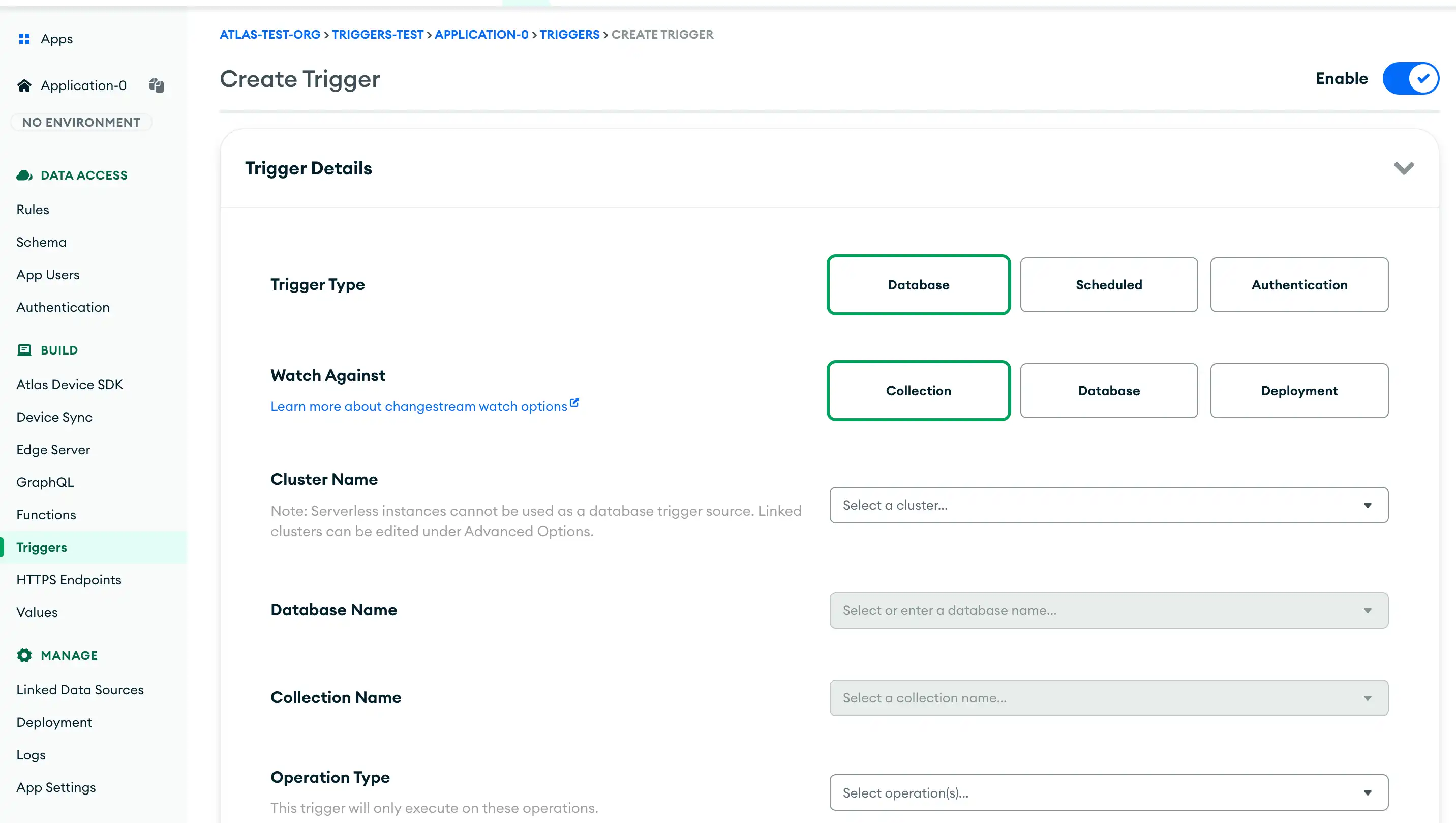Click Rules under Data Access menu

tap(33, 209)
